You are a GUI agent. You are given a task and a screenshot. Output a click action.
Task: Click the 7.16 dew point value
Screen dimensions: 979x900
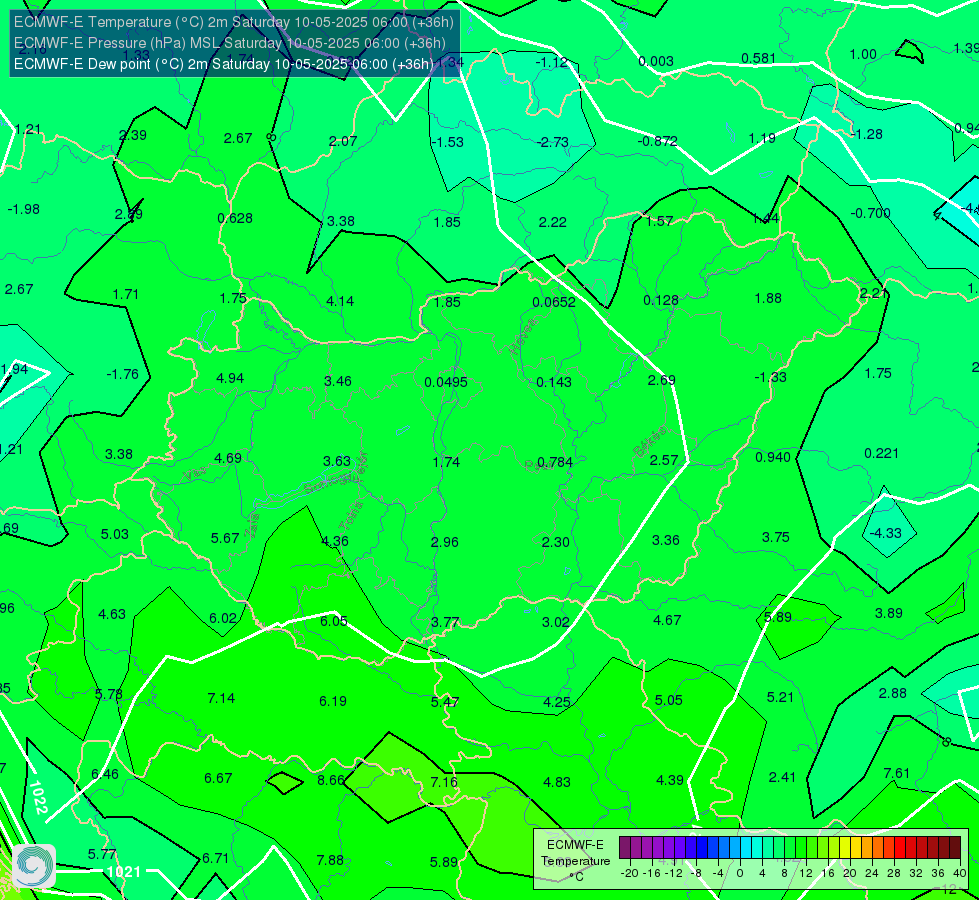(x=444, y=782)
